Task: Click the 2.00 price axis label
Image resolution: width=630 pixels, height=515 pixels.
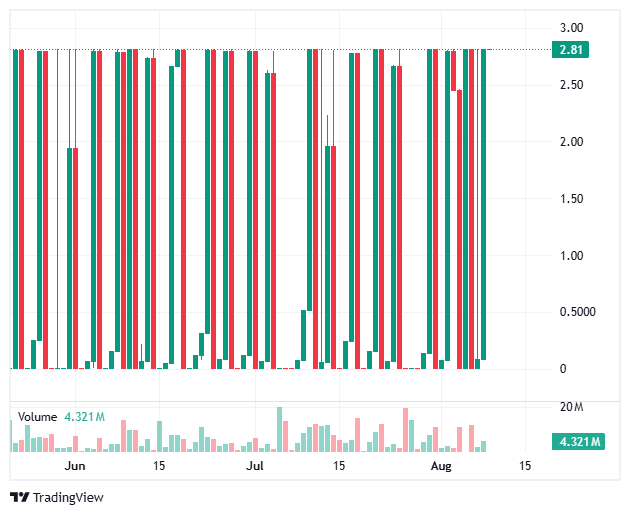Action: click(x=571, y=141)
